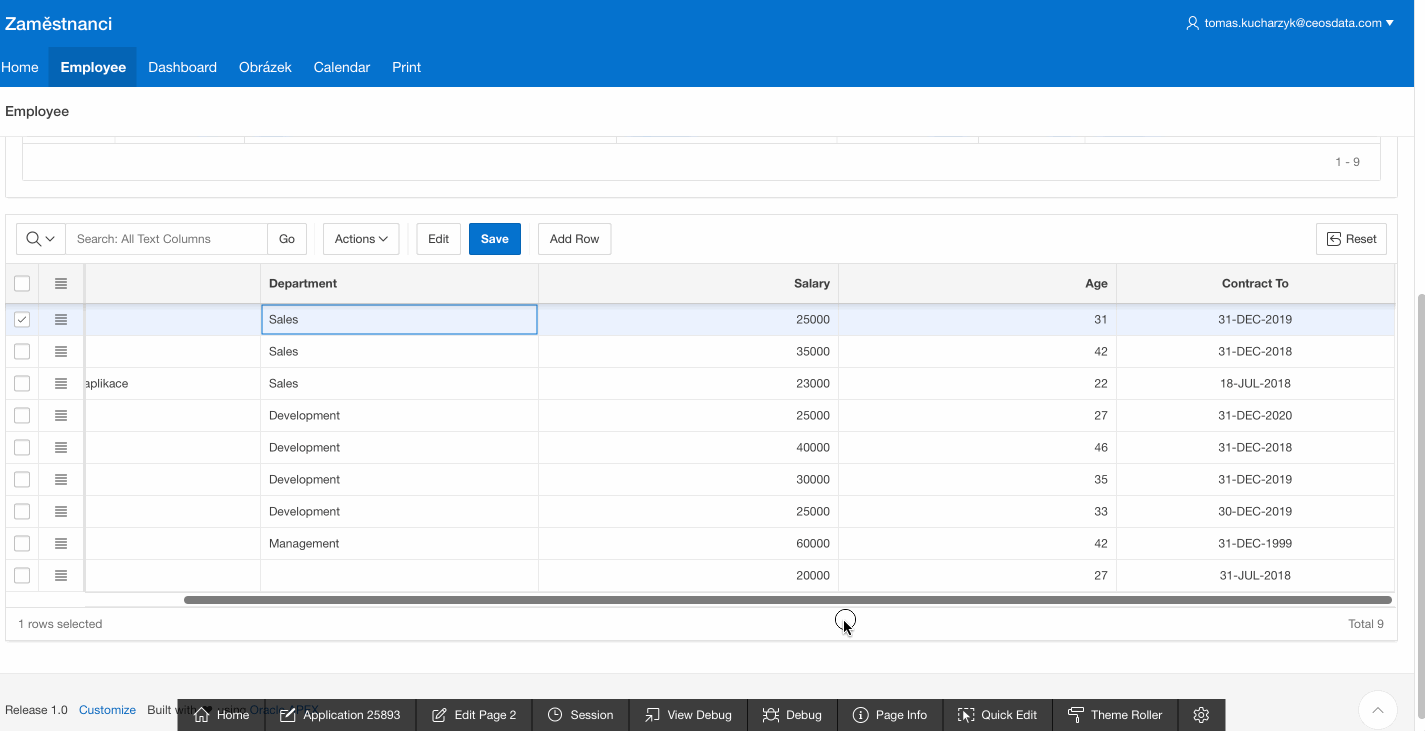Image resolution: width=1425 pixels, height=731 pixels.
Task: Click the gear icon in developer toolbar
Action: pyautogui.click(x=1202, y=715)
